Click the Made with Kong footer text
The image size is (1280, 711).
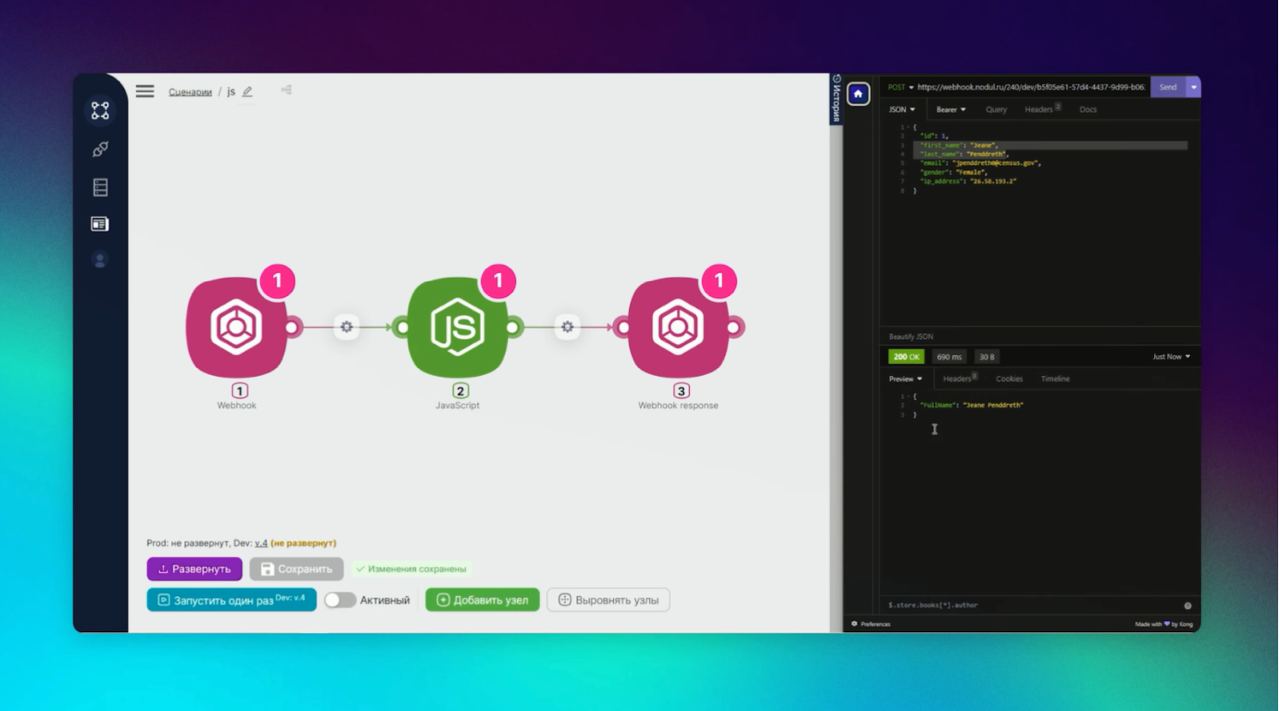[1165, 624]
